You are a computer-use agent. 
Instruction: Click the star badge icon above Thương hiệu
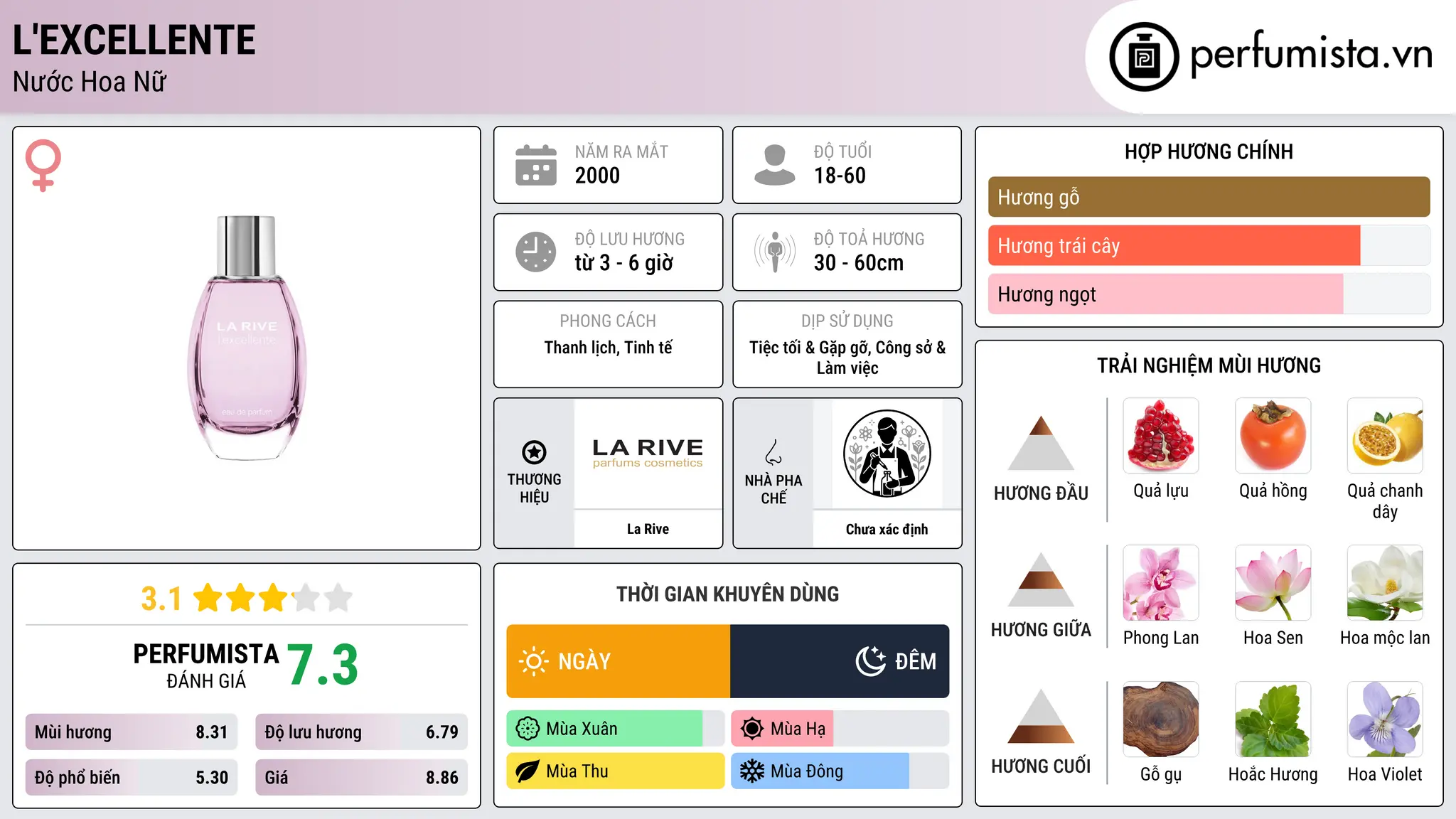pos(534,452)
